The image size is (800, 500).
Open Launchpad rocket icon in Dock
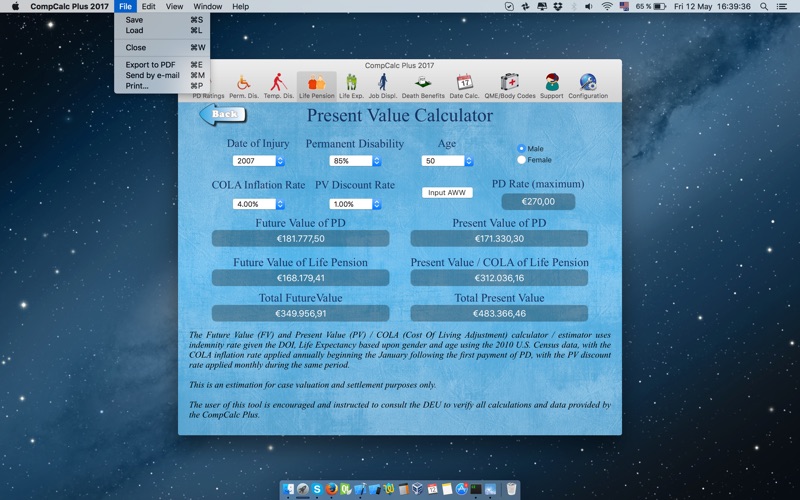coord(303,489)
